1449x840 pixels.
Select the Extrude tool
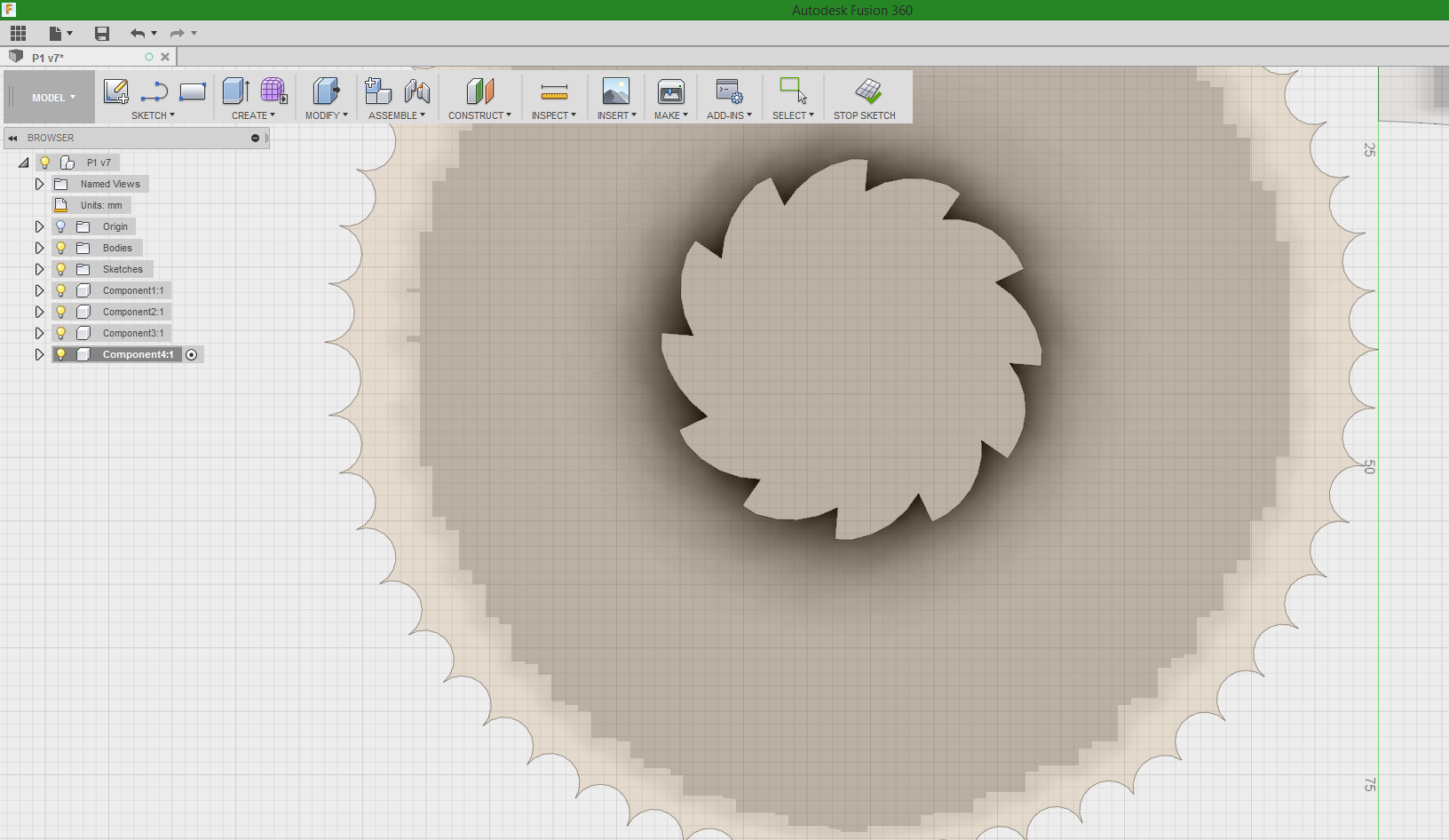click(236, 91)
